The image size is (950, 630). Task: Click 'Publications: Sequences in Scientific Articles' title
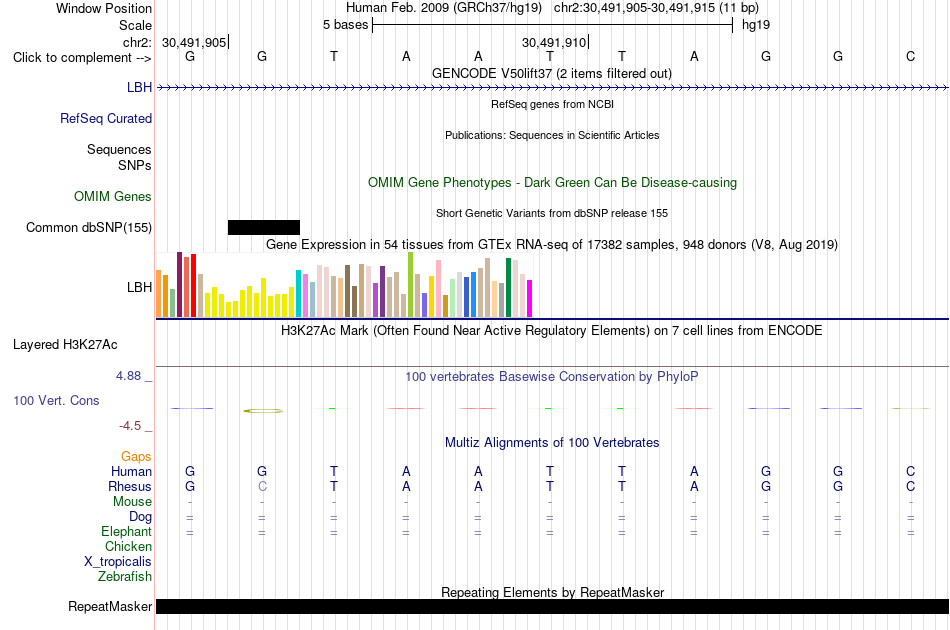pos(552,135)
